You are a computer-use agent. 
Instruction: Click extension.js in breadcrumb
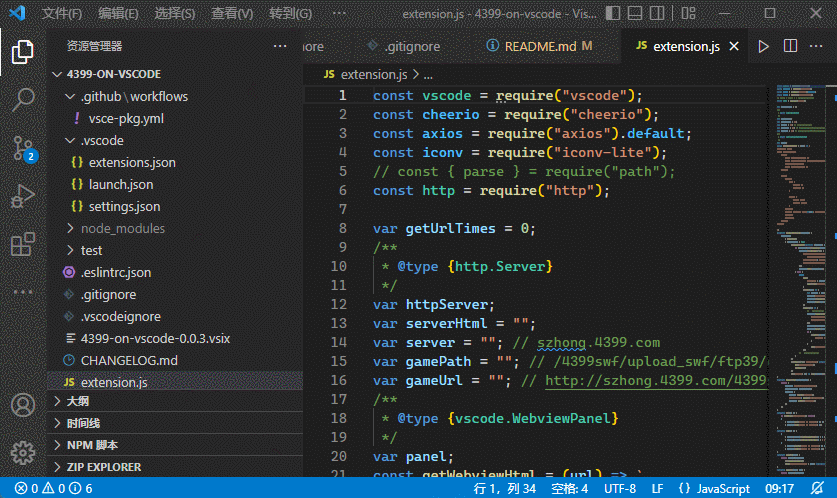(374, 75)
